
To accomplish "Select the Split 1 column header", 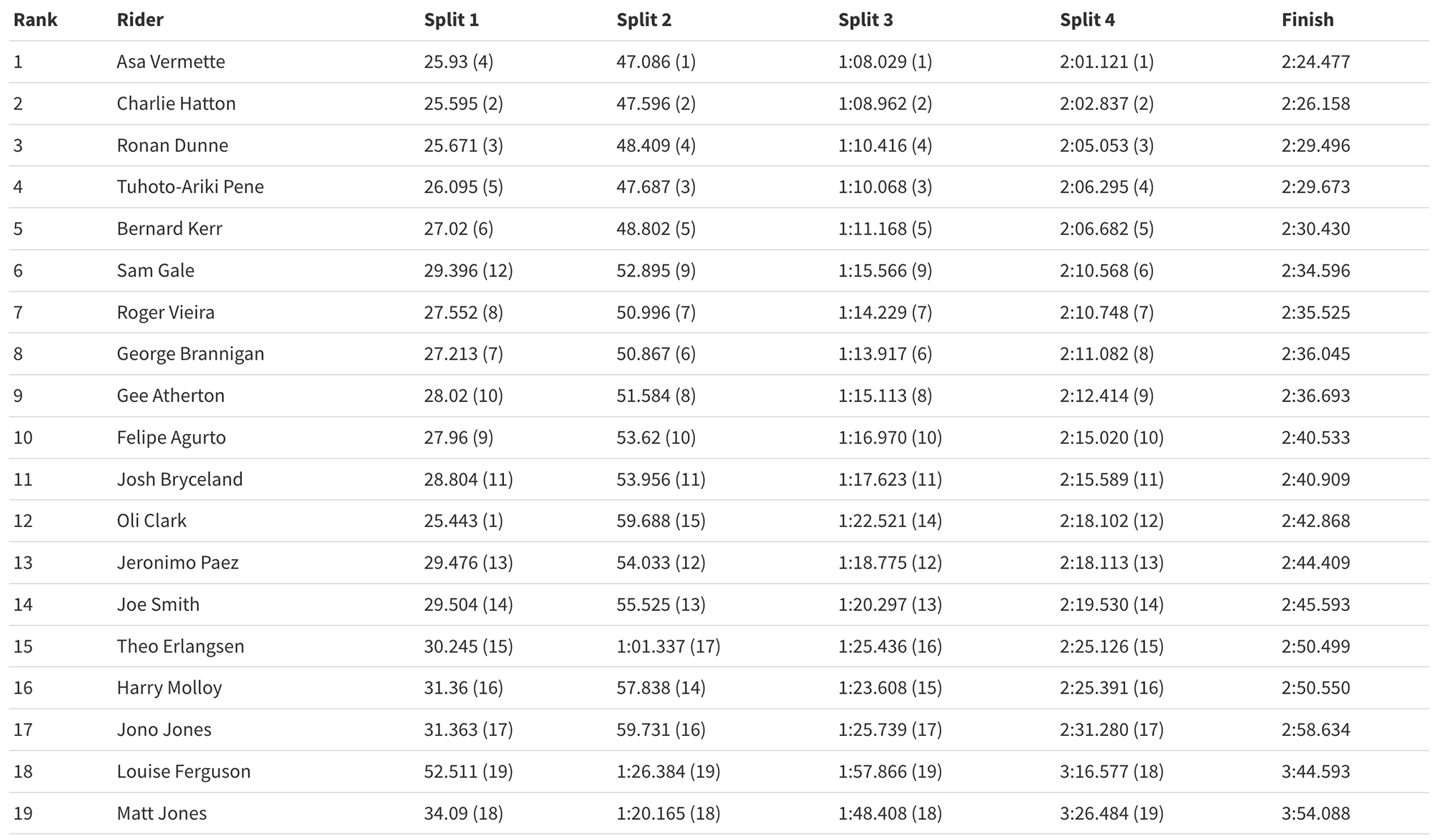I will 451,19.
